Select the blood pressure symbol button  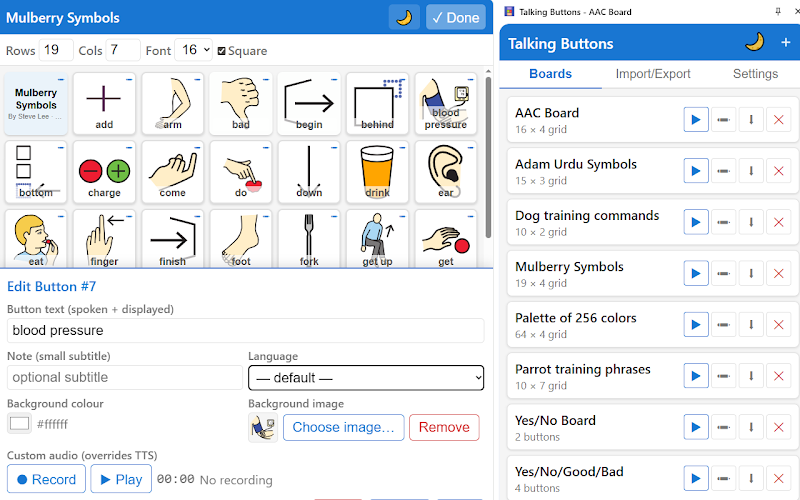pyautogui.click(x=446, y=104)
